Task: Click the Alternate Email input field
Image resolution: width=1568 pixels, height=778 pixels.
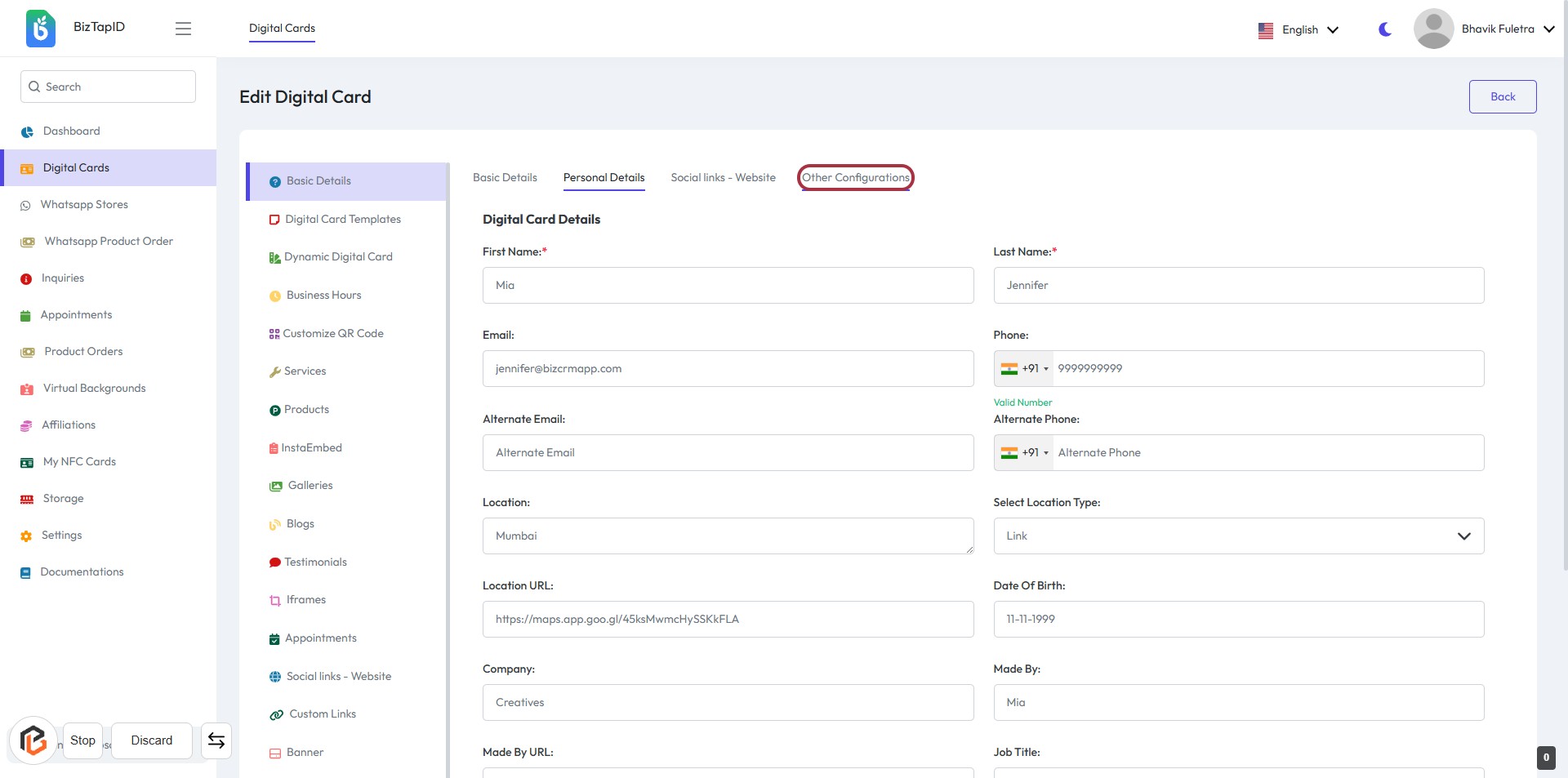Action: [728, 453]
